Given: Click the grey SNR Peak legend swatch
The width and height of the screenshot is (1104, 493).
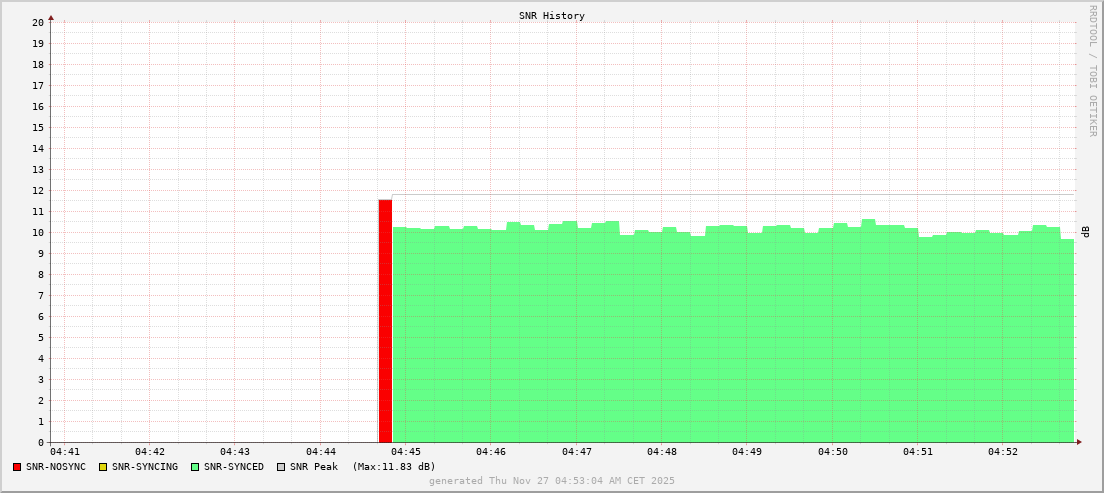Looking at the screenshot, I should (281, 467).
